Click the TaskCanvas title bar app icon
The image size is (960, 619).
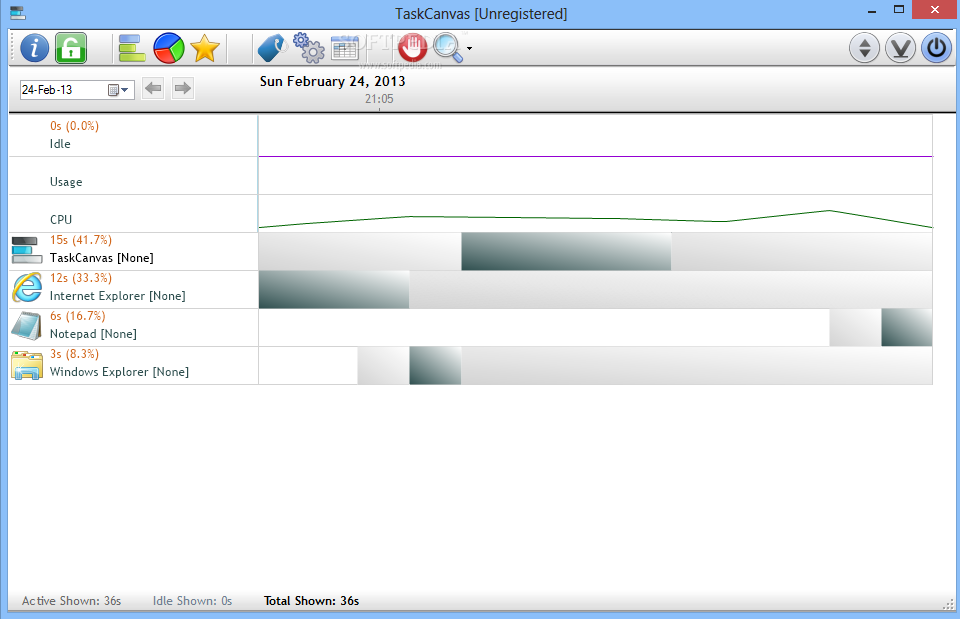click(x=18, y=13)
